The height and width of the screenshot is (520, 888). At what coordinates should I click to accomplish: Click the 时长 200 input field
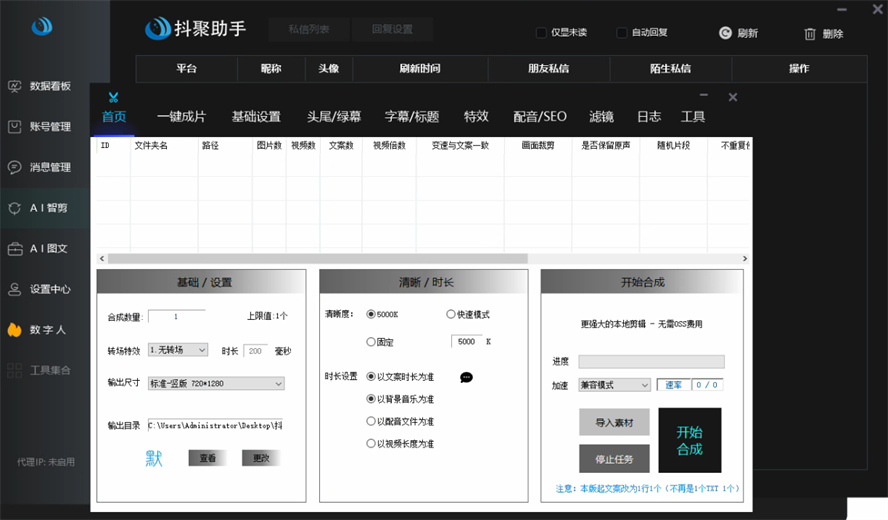[x=255, y=351]
